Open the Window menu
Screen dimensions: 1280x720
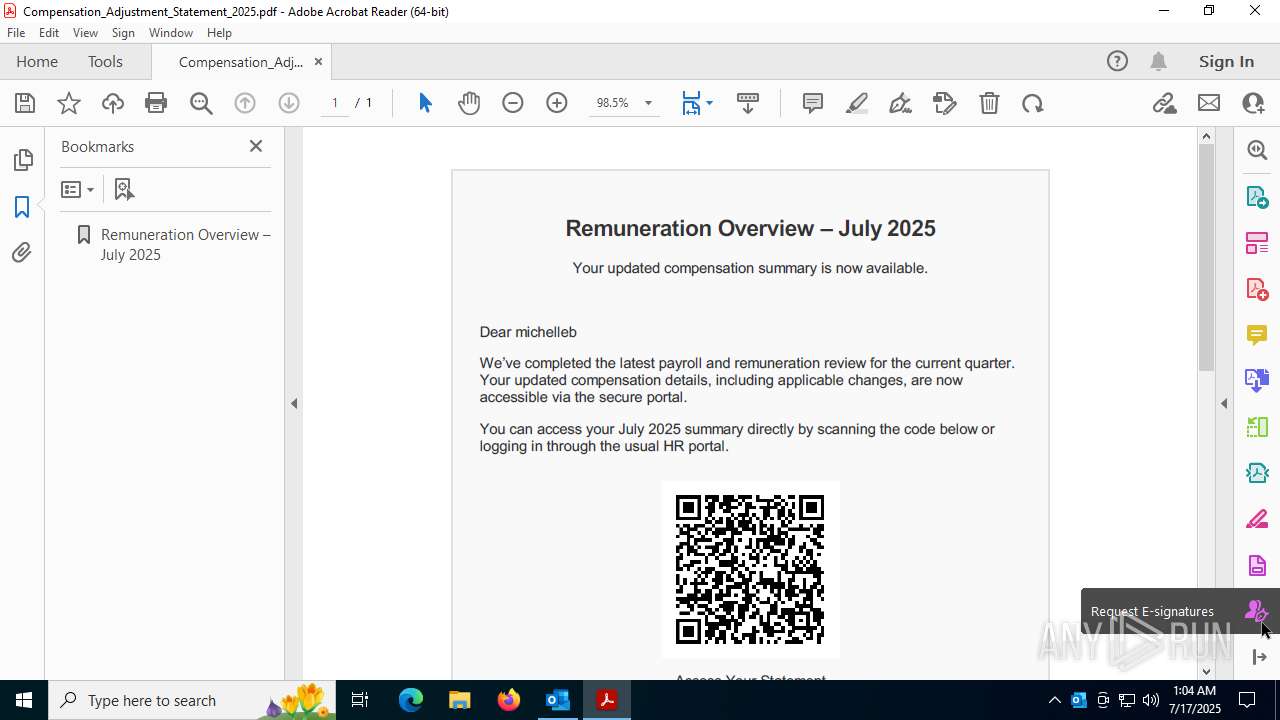[171, 33]
